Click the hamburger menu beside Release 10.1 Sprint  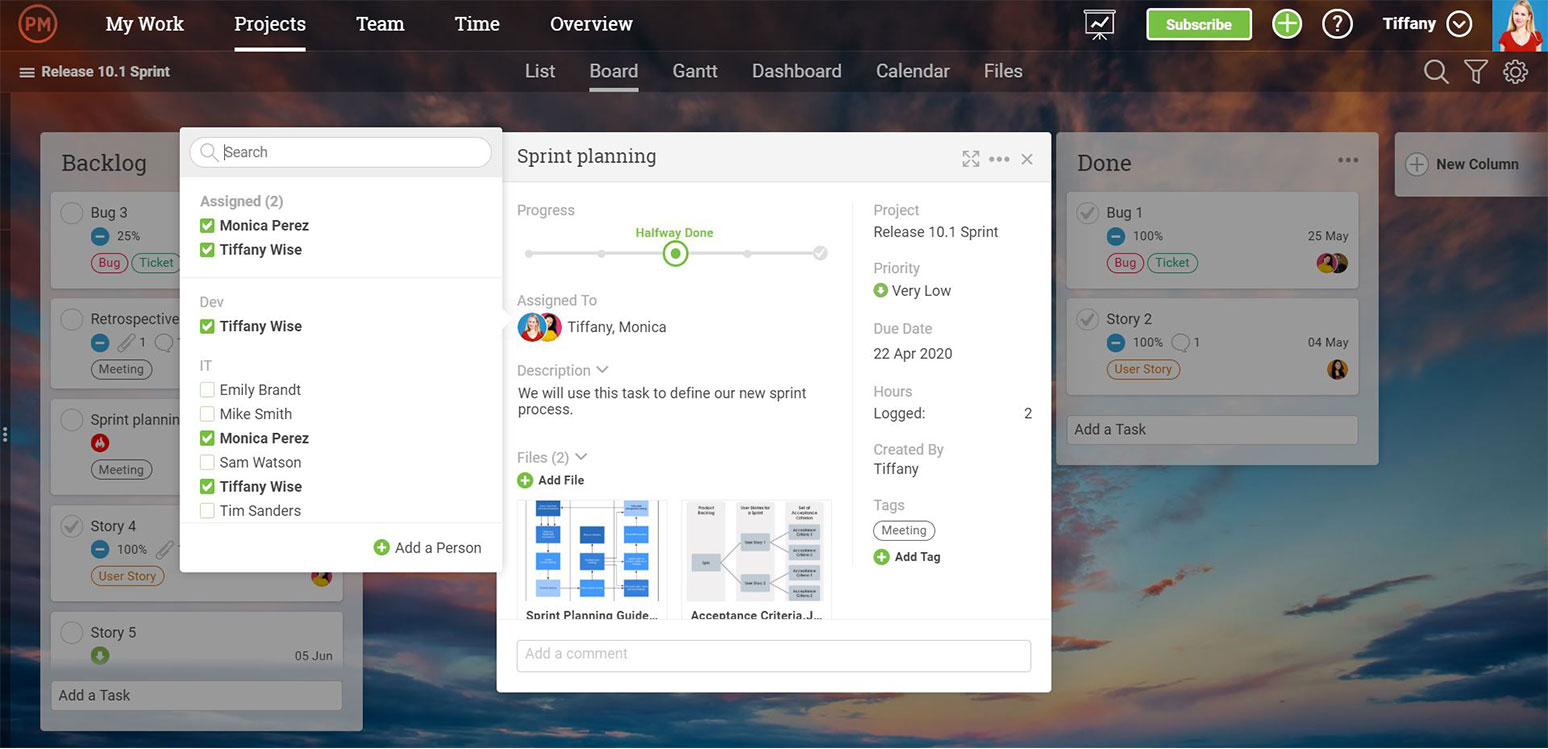pyautogui.click(x=27, y=72)
